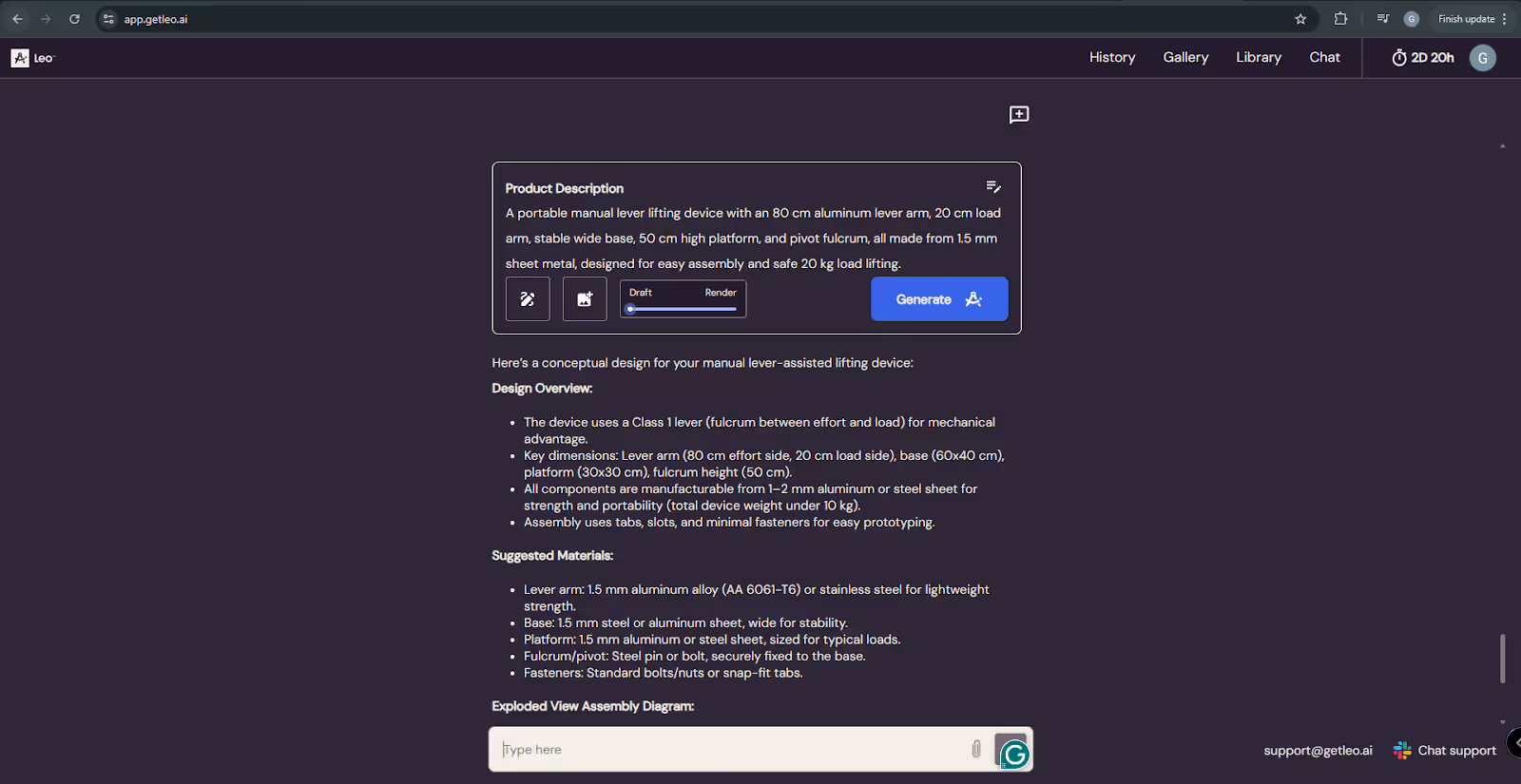Image resolution: width=1521 pixels, height=784 pixels.
Task: Open the History page
Action: coord(1112,57)
